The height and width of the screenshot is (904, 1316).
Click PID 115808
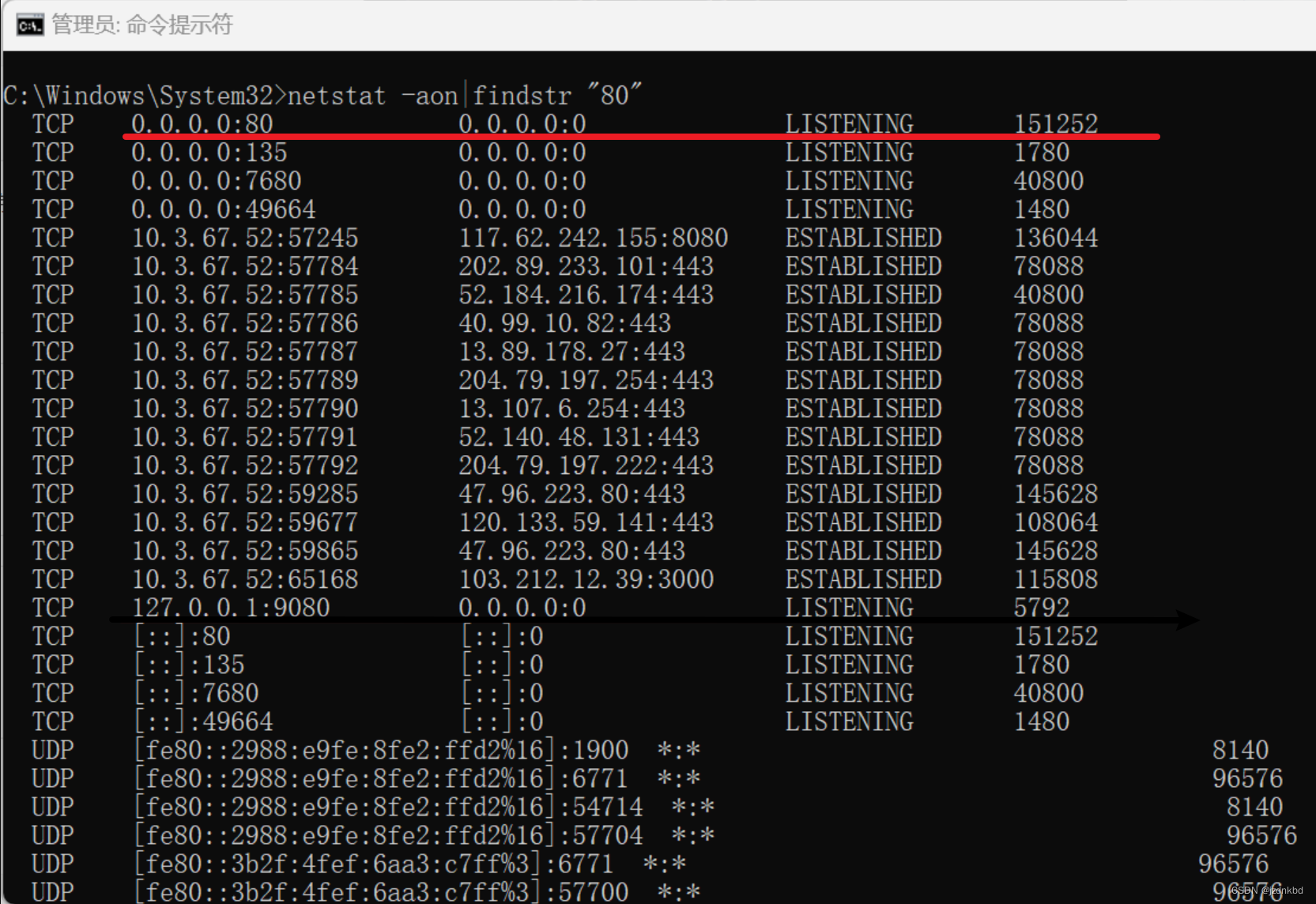tap(1056, 579)
